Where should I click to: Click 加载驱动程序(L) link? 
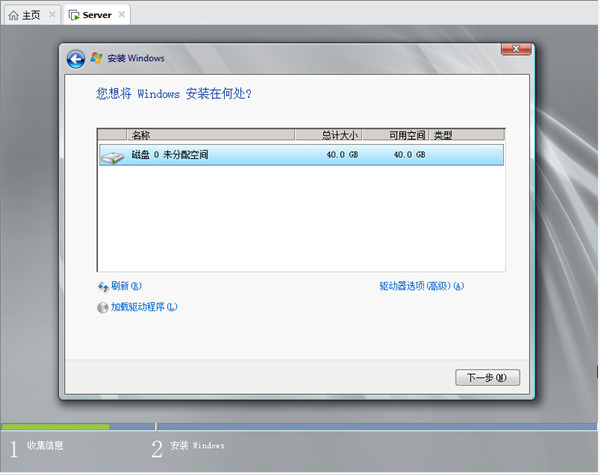(x=144, y=307)
